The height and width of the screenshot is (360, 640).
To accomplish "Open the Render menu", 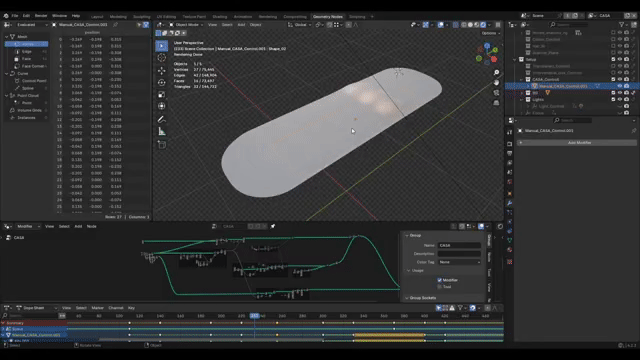I will click(x=41, y=16).
